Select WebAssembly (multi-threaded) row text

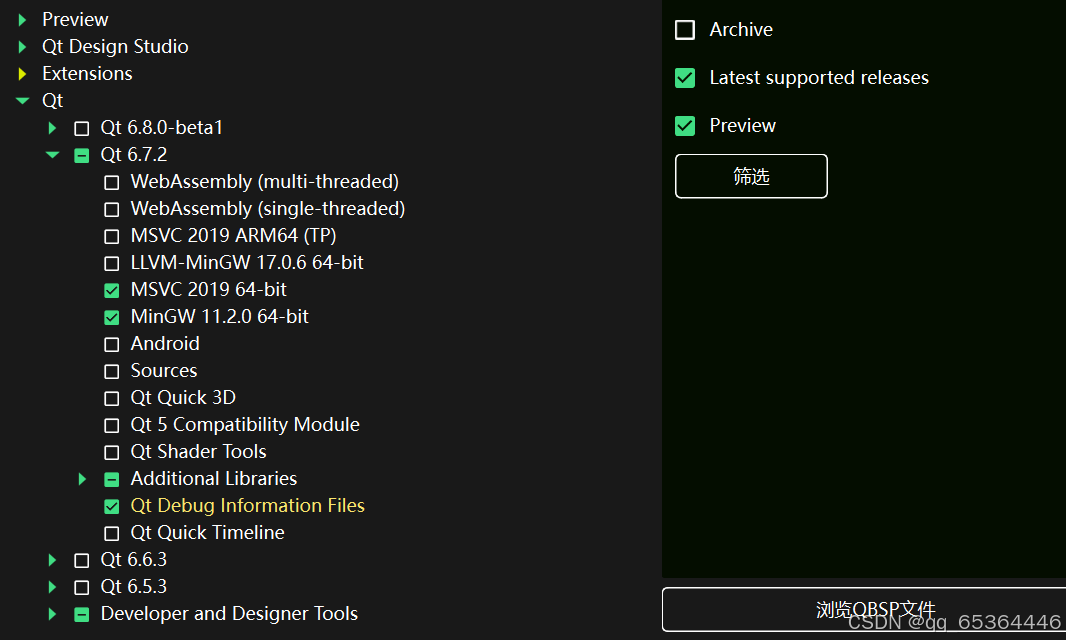(x=264, y=182)
